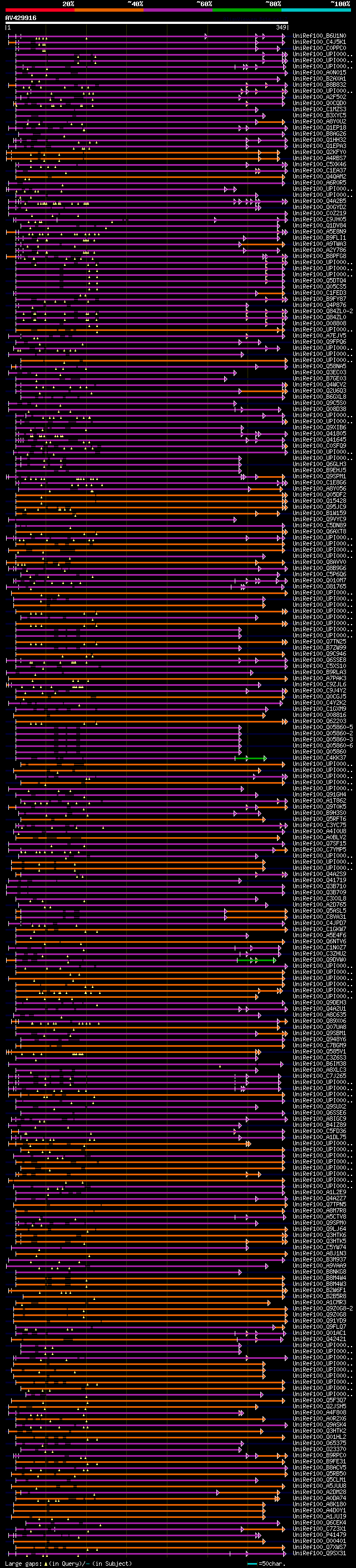
Task: Select the UniRef100_Q9DVW0 label
Action: tap(319, 960)
